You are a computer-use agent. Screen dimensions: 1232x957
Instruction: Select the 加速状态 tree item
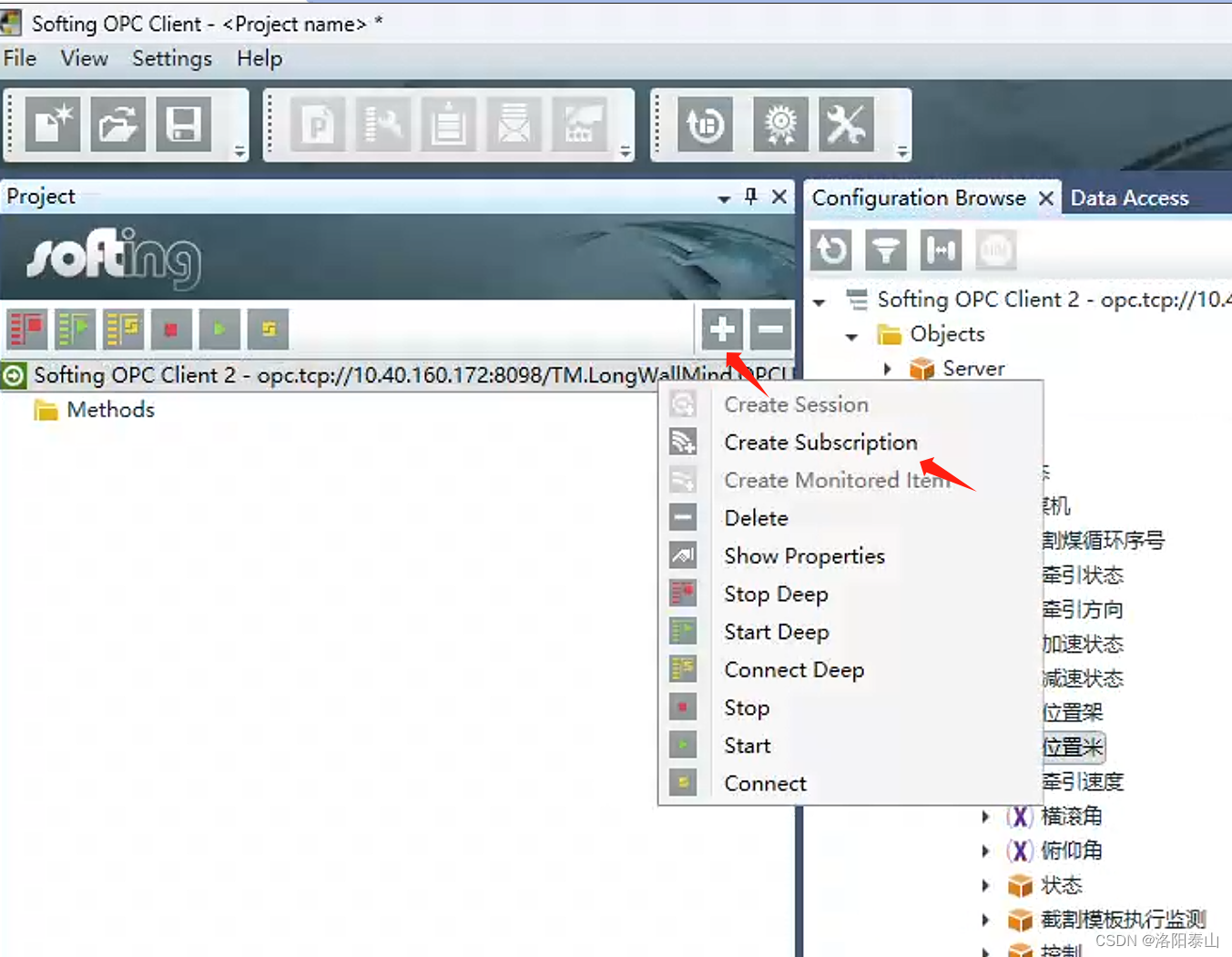pos(1082,644)
